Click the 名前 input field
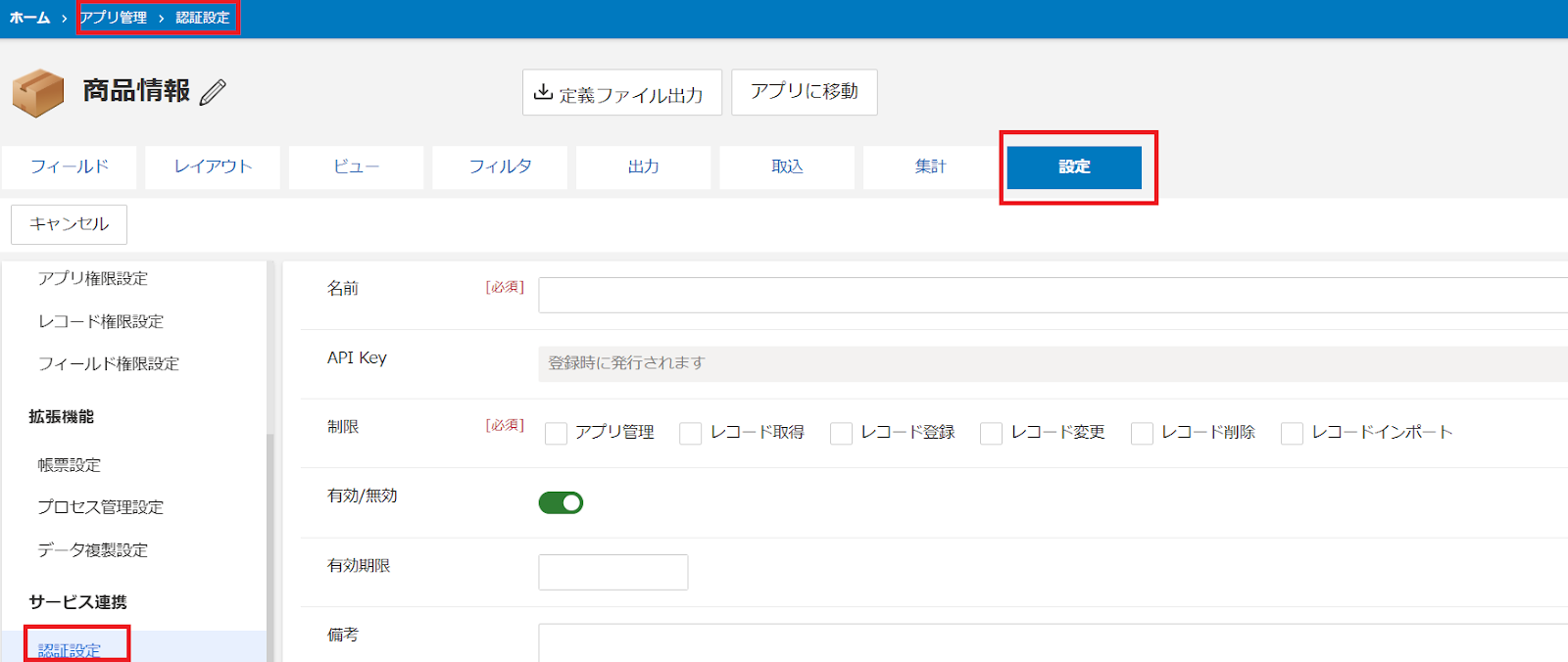Viewport: 1568px width, 662px height. tap(1053, 295)
